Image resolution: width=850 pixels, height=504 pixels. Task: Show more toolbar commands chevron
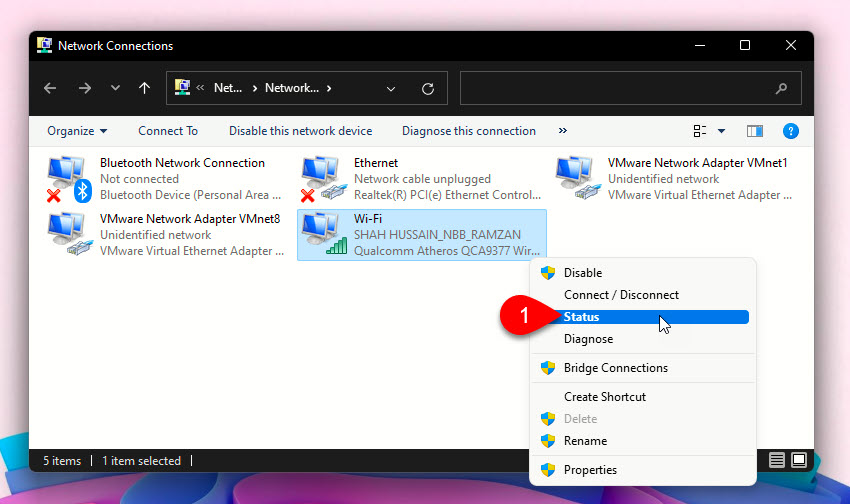[563, 131]
